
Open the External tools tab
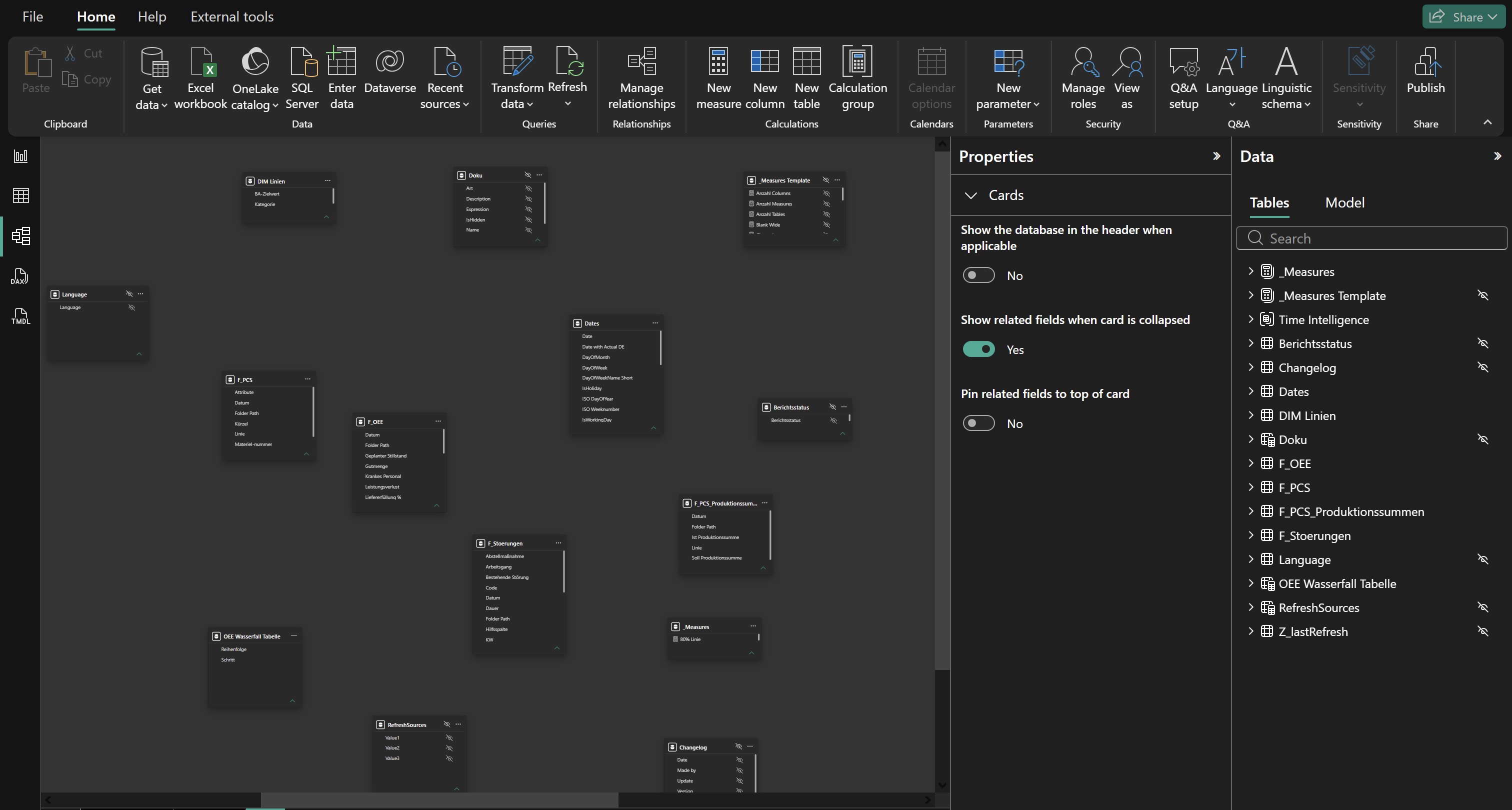(232, 16)
